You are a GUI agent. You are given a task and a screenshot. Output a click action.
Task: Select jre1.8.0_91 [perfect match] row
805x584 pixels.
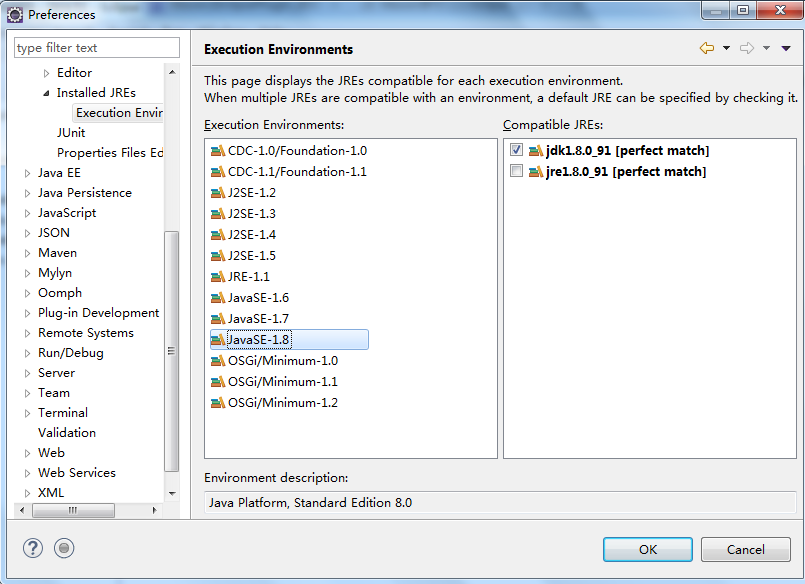point(626,171)
